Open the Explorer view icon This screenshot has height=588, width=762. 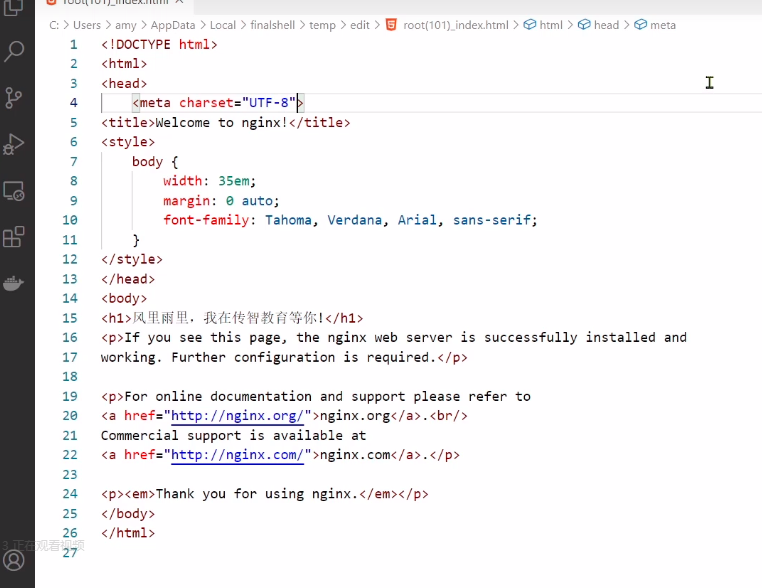click(x=14, y=7)
